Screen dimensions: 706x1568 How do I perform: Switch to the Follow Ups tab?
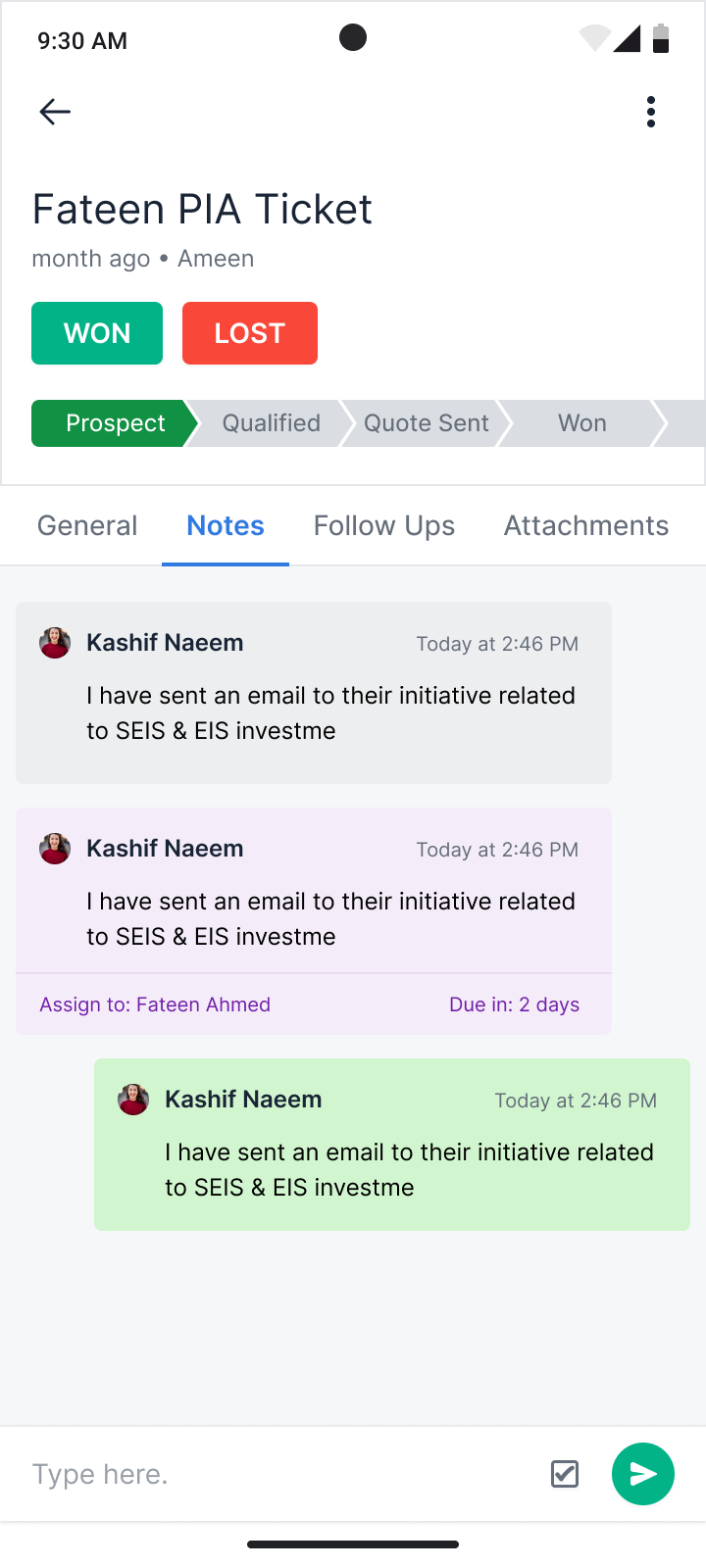point(384,526)
